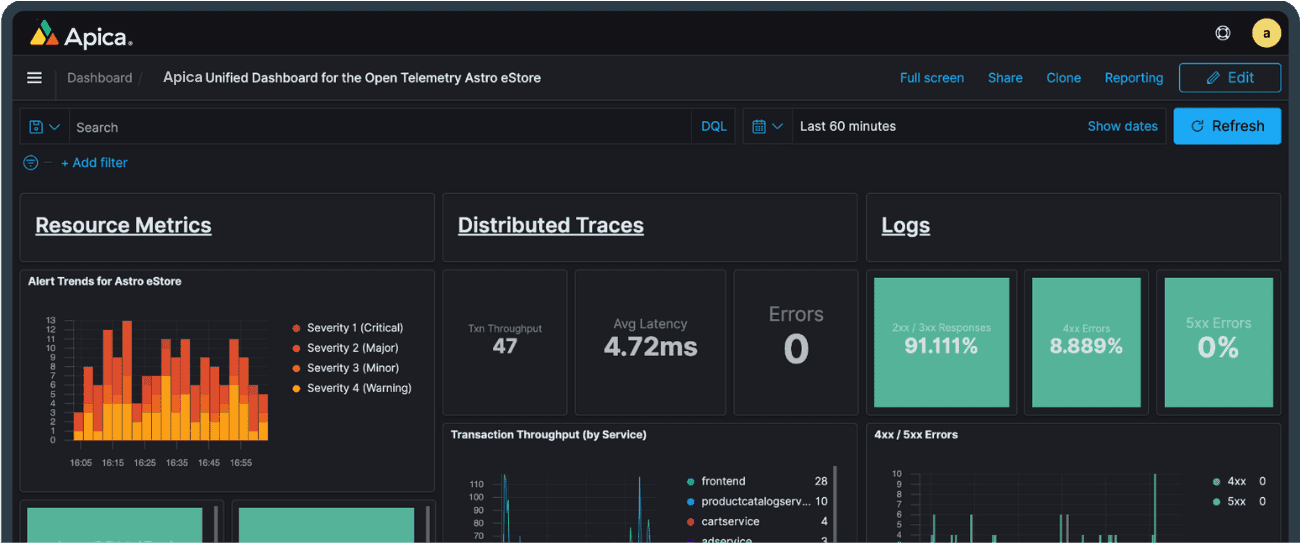
Task: Click the Refresh button
Action: click(x=1226, y=126)
